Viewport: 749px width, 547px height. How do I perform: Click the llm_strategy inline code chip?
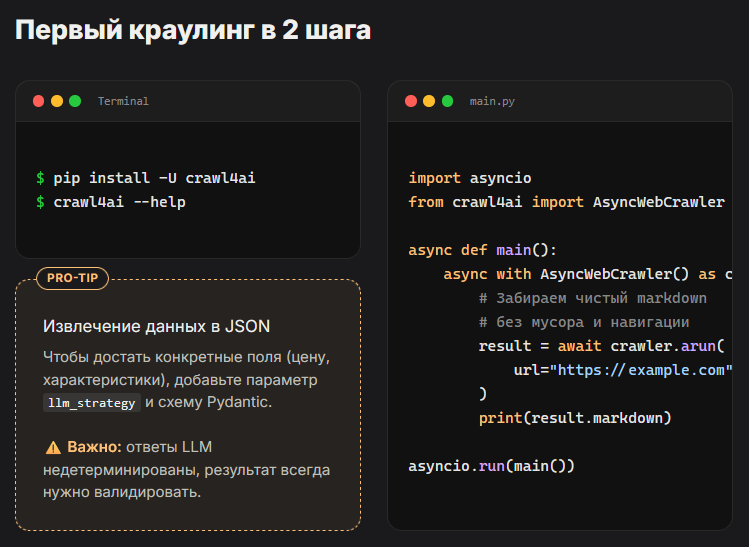92,403
